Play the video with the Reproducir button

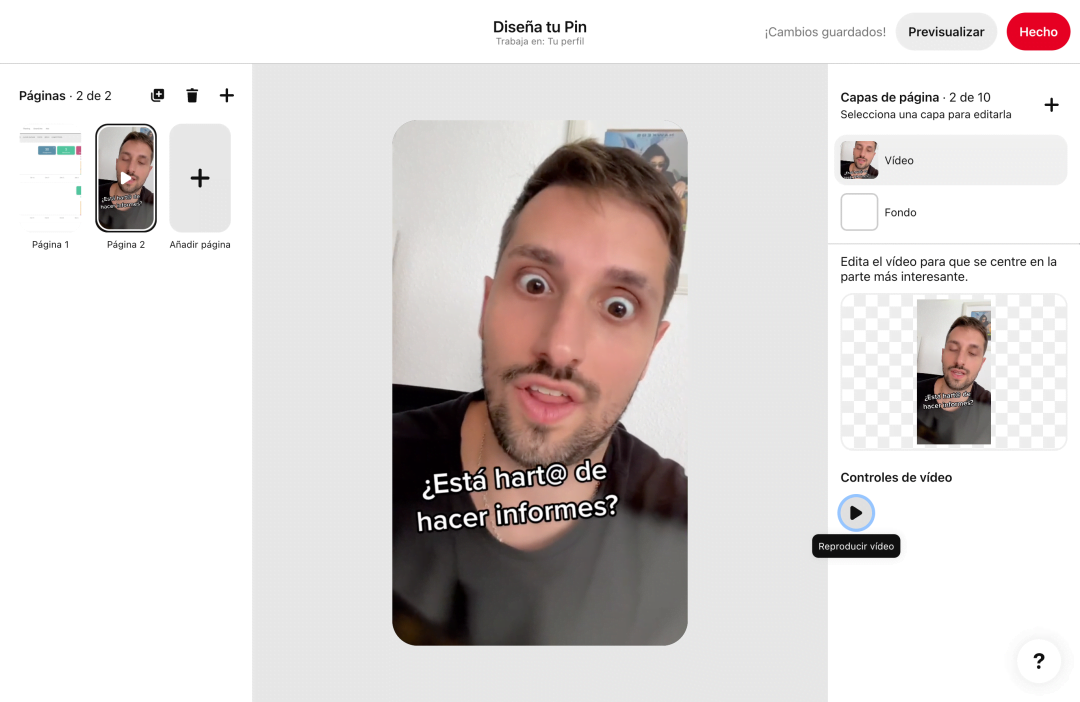pos(855,513)
